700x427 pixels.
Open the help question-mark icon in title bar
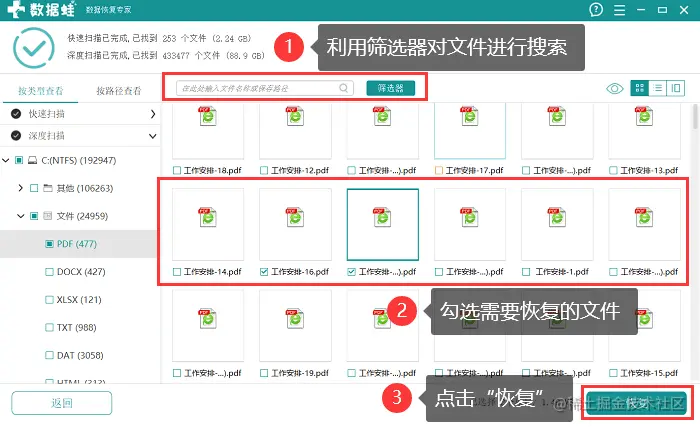(x=596, y=10)
